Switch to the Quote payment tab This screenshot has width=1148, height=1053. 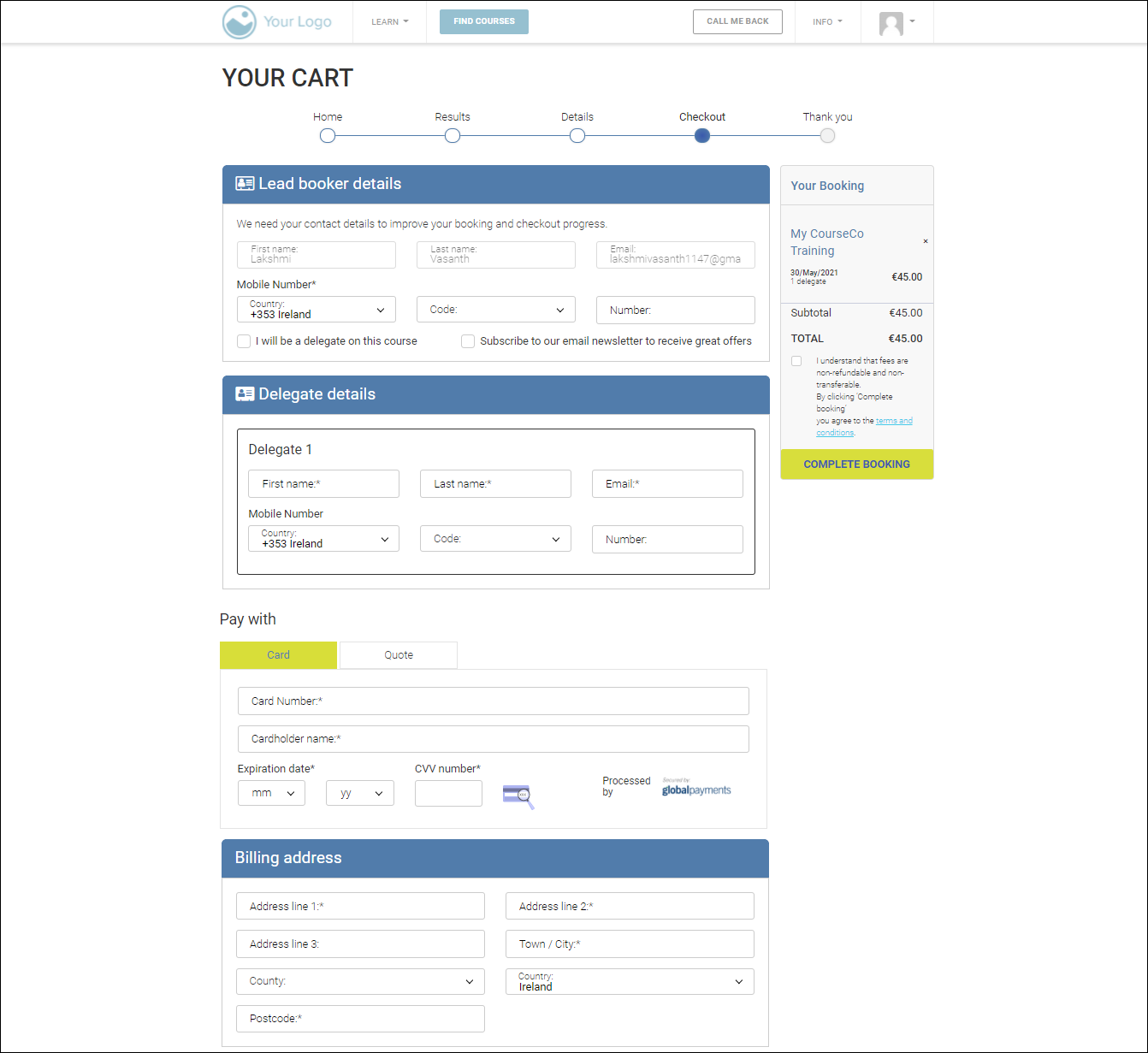tap(399, 655)
